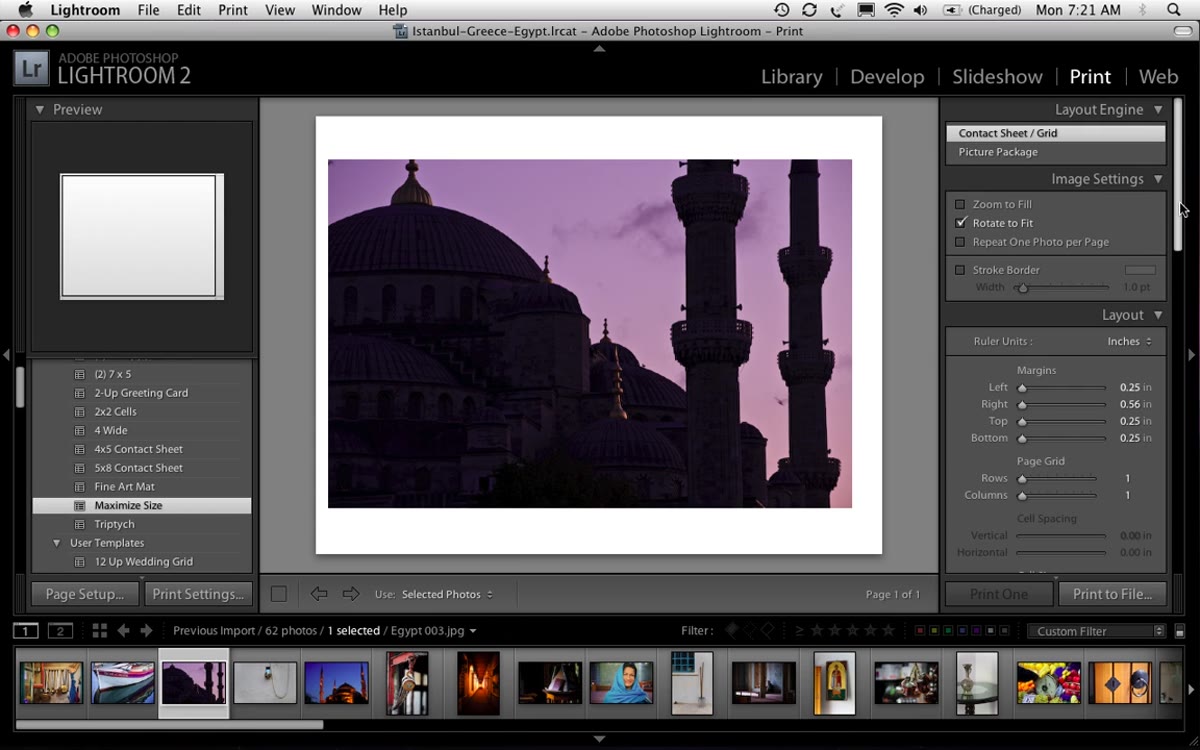This screenshot has width=1200, height=750.
Task: Open Spotlight search in the menu bar
Action: [1174, 10]
